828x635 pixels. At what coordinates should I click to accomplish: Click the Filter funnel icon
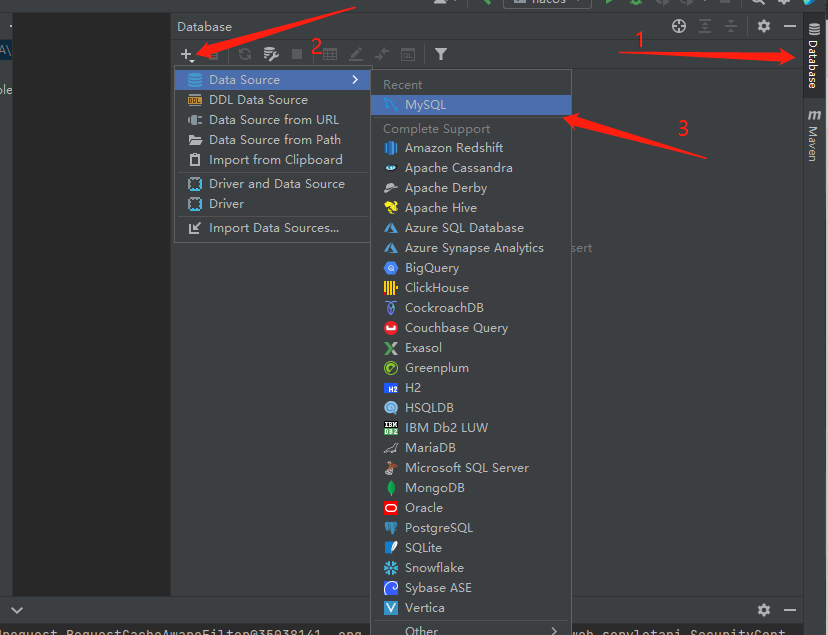[x=441, y=54]
